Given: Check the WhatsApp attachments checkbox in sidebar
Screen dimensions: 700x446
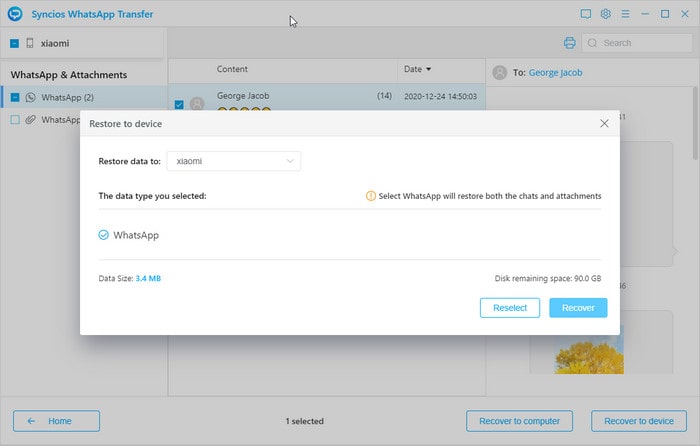Looking at the screenshot, I should click(x=15, y=120).
